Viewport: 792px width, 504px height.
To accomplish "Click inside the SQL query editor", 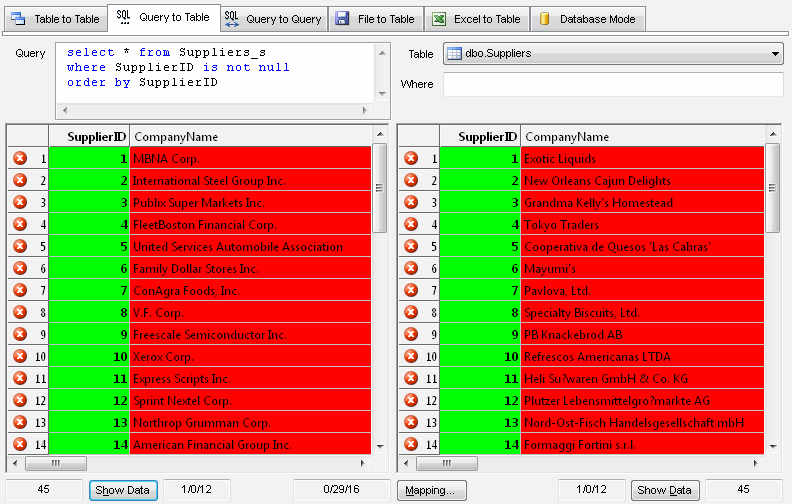I will click(x=215, y=73).
